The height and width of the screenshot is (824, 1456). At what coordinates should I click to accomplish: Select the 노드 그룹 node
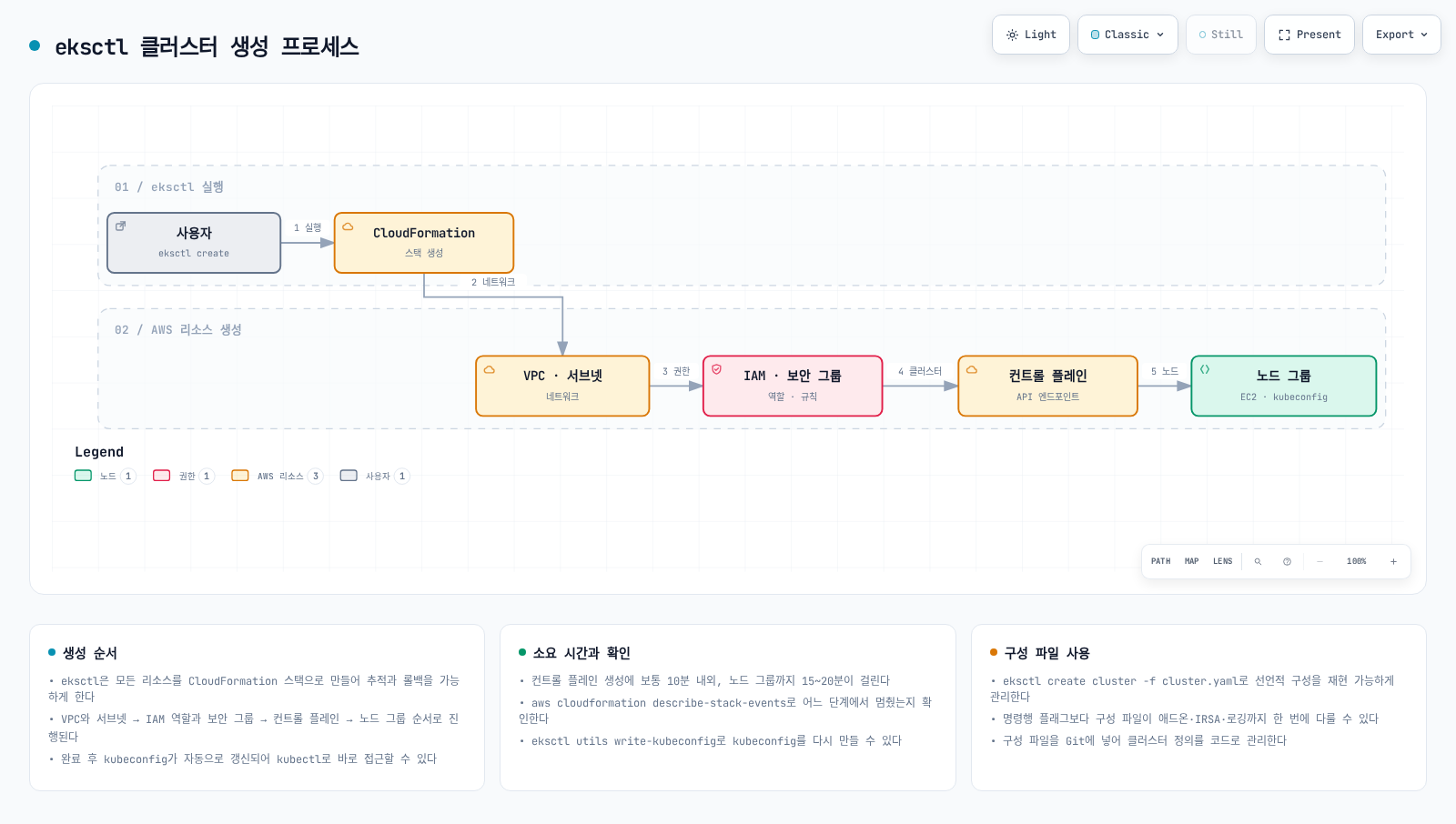click(1283, 386)
